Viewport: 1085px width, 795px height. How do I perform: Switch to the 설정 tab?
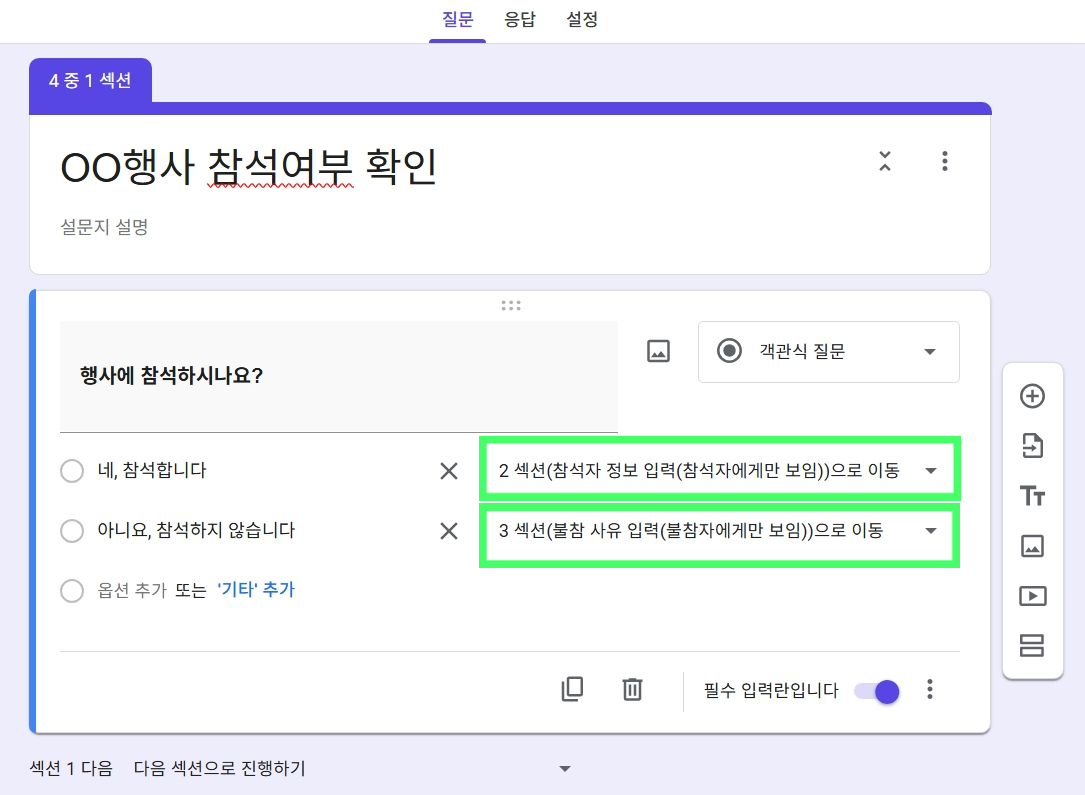582,19
